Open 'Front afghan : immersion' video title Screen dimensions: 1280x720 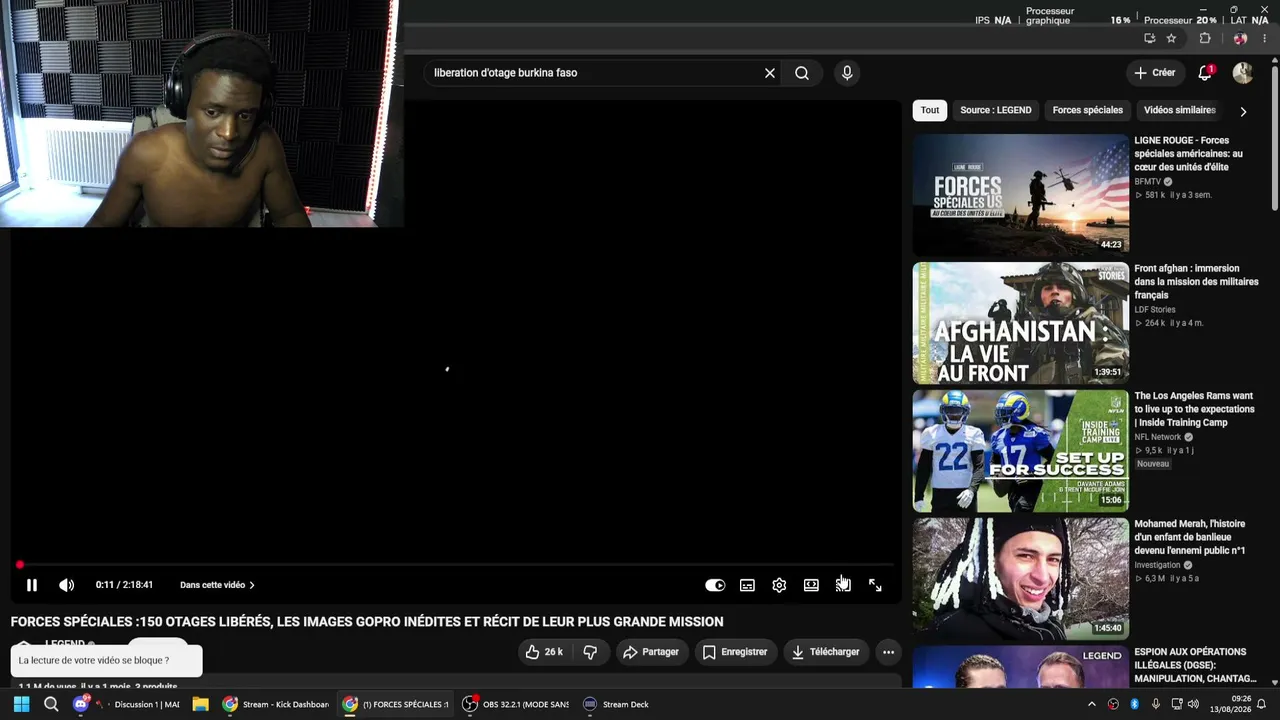1196,282
